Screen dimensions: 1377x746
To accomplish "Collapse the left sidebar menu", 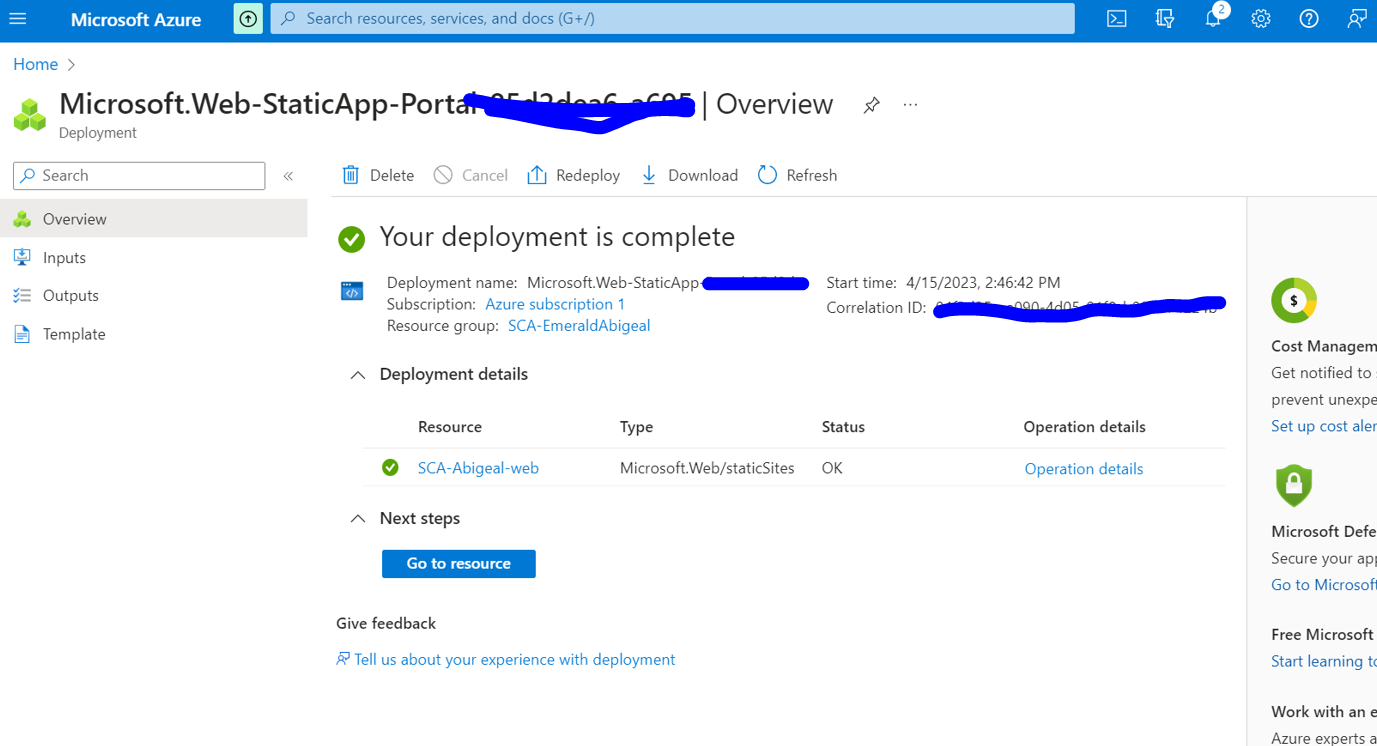I will 288,176.
